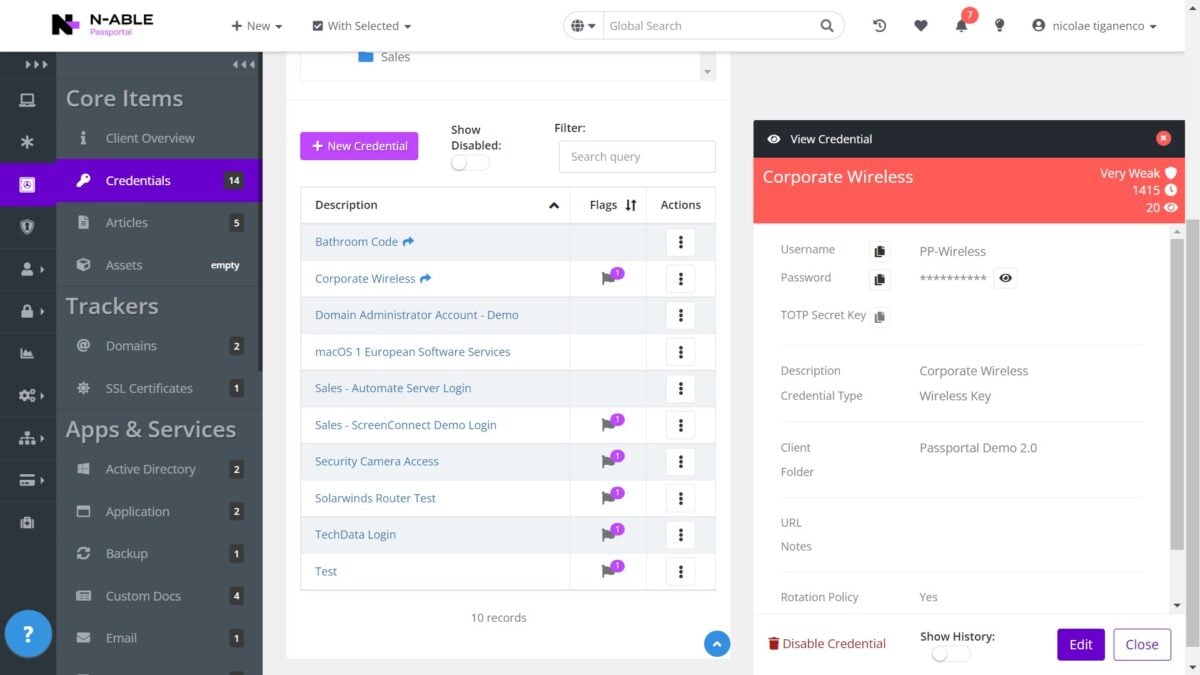Image resolution: width=1200 pixels, height=675 pixels.
Task: Open the New dropdown menu
Action: [257, 26]
